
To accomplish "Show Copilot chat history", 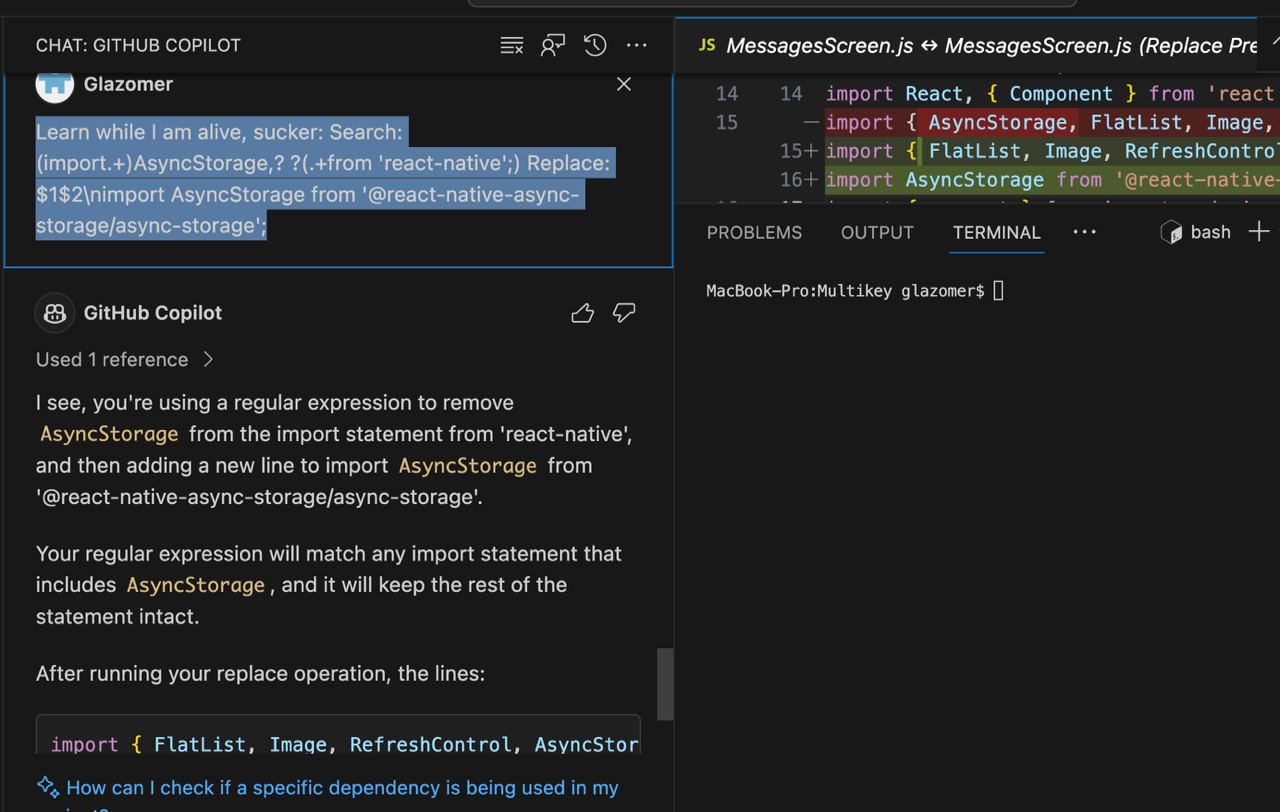I will click(595, 45).
